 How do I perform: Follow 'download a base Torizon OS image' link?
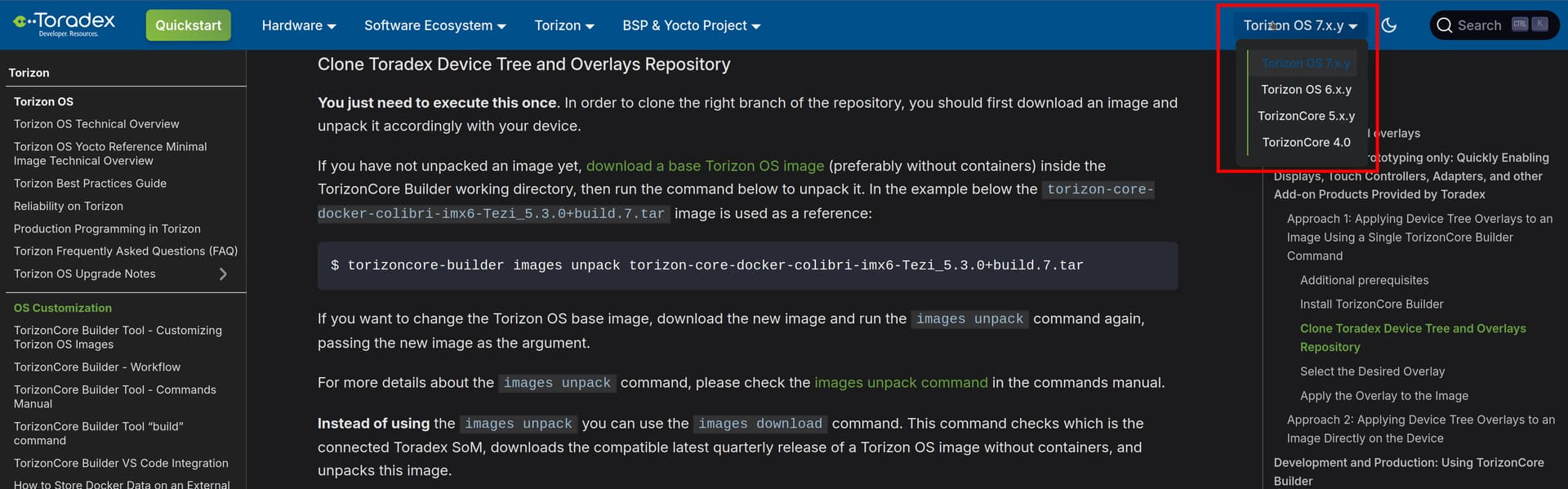pos(705,166)
